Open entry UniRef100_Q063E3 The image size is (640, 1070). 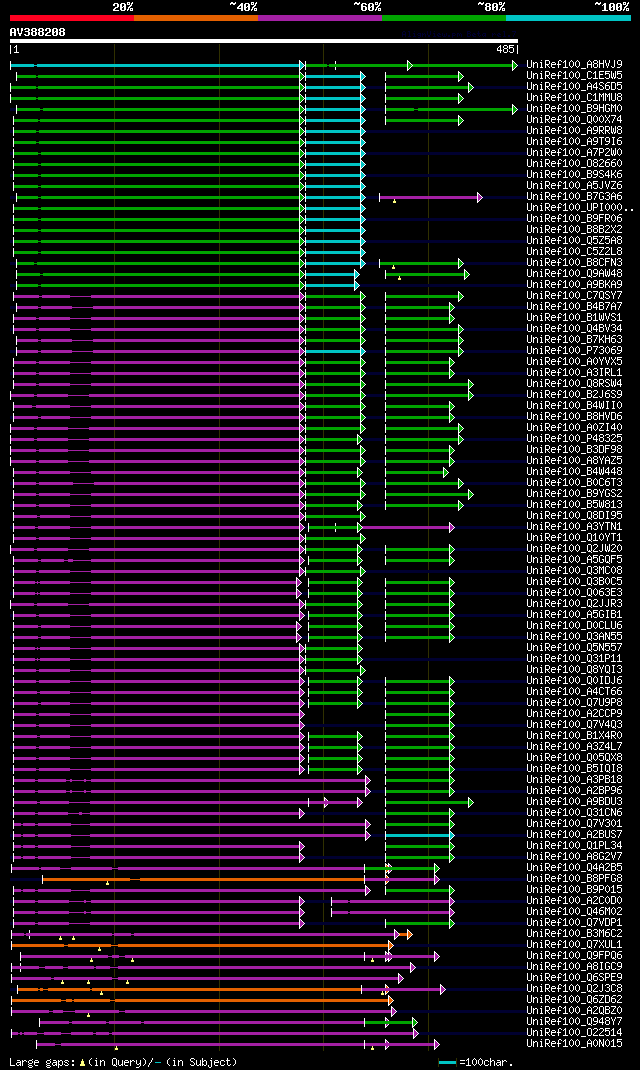pyautogui.click(x=574, y=592)
